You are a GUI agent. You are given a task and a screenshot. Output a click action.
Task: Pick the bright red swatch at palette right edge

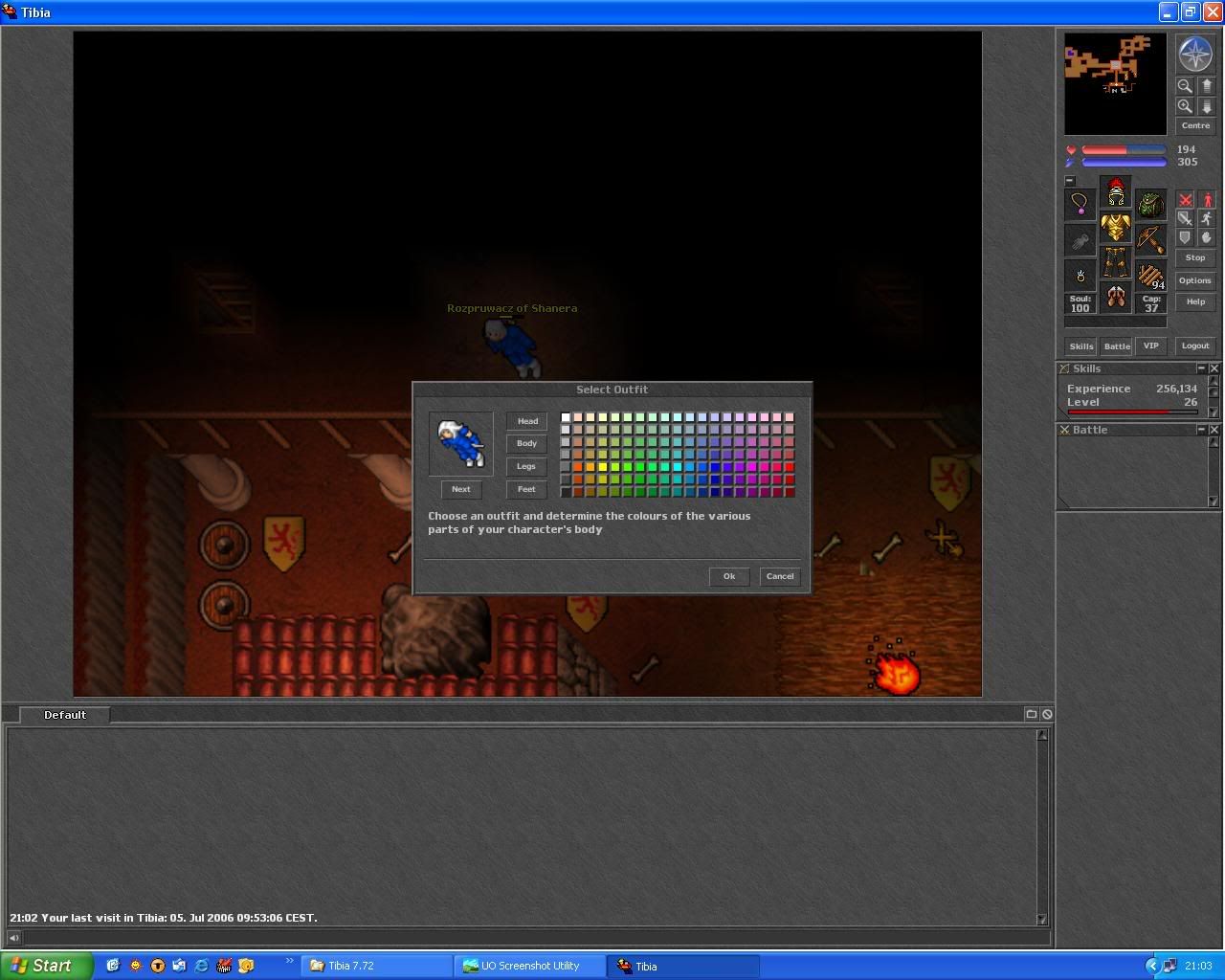click(790, 467)
